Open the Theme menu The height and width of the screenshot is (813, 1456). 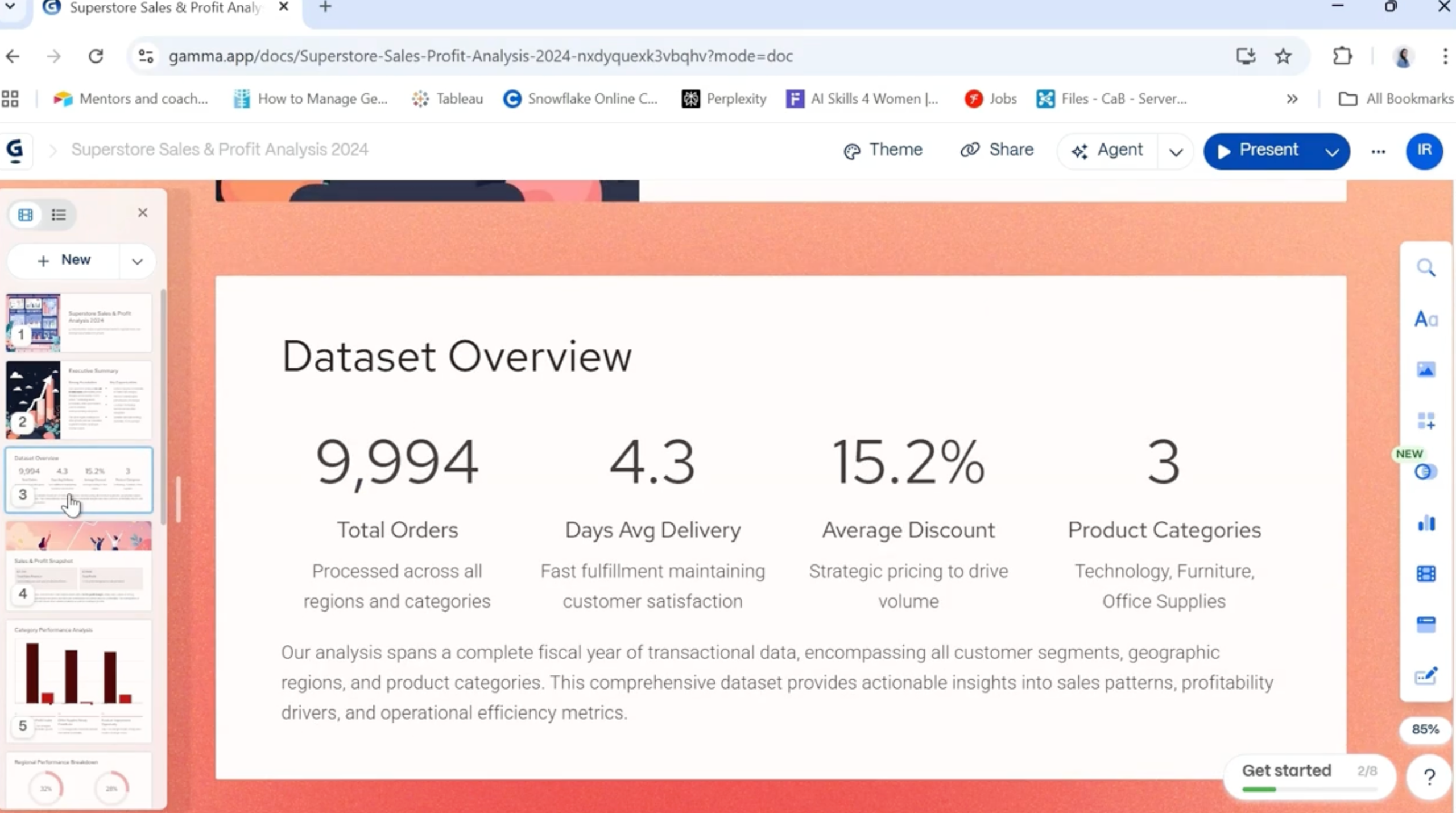(x=883, y=150)
